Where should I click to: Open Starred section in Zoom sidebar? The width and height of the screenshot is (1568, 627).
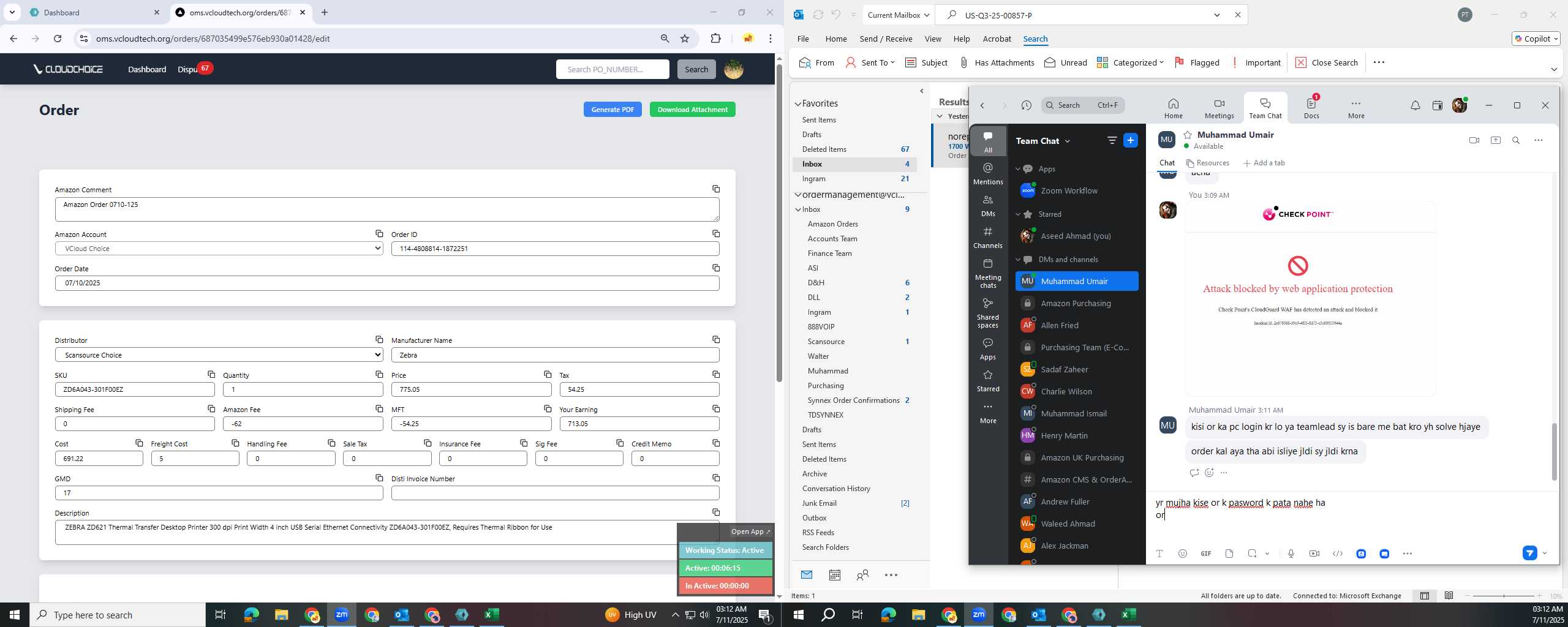988,381
